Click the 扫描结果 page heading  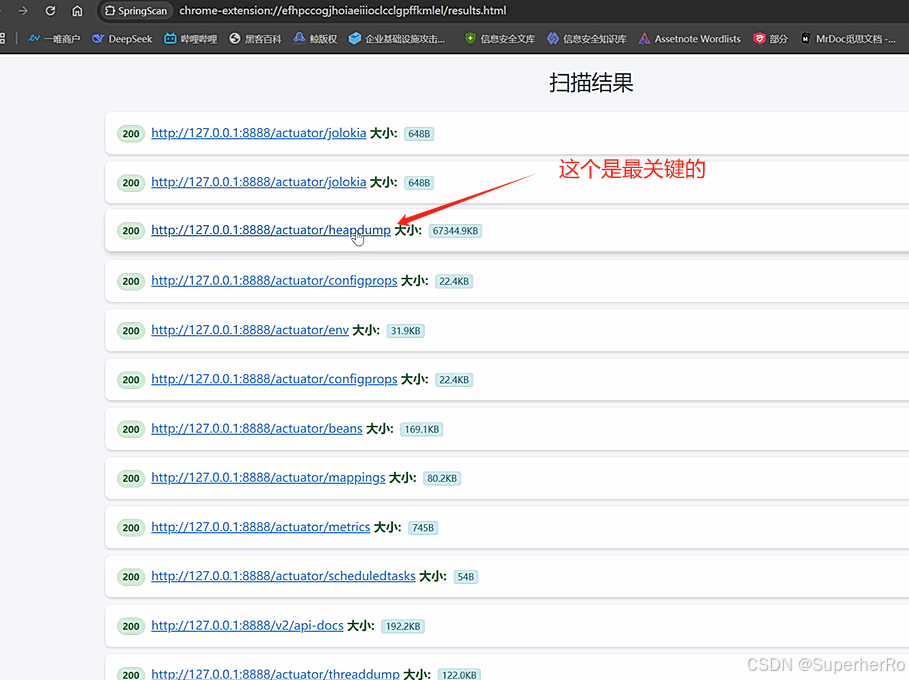(x=591, y=83)
